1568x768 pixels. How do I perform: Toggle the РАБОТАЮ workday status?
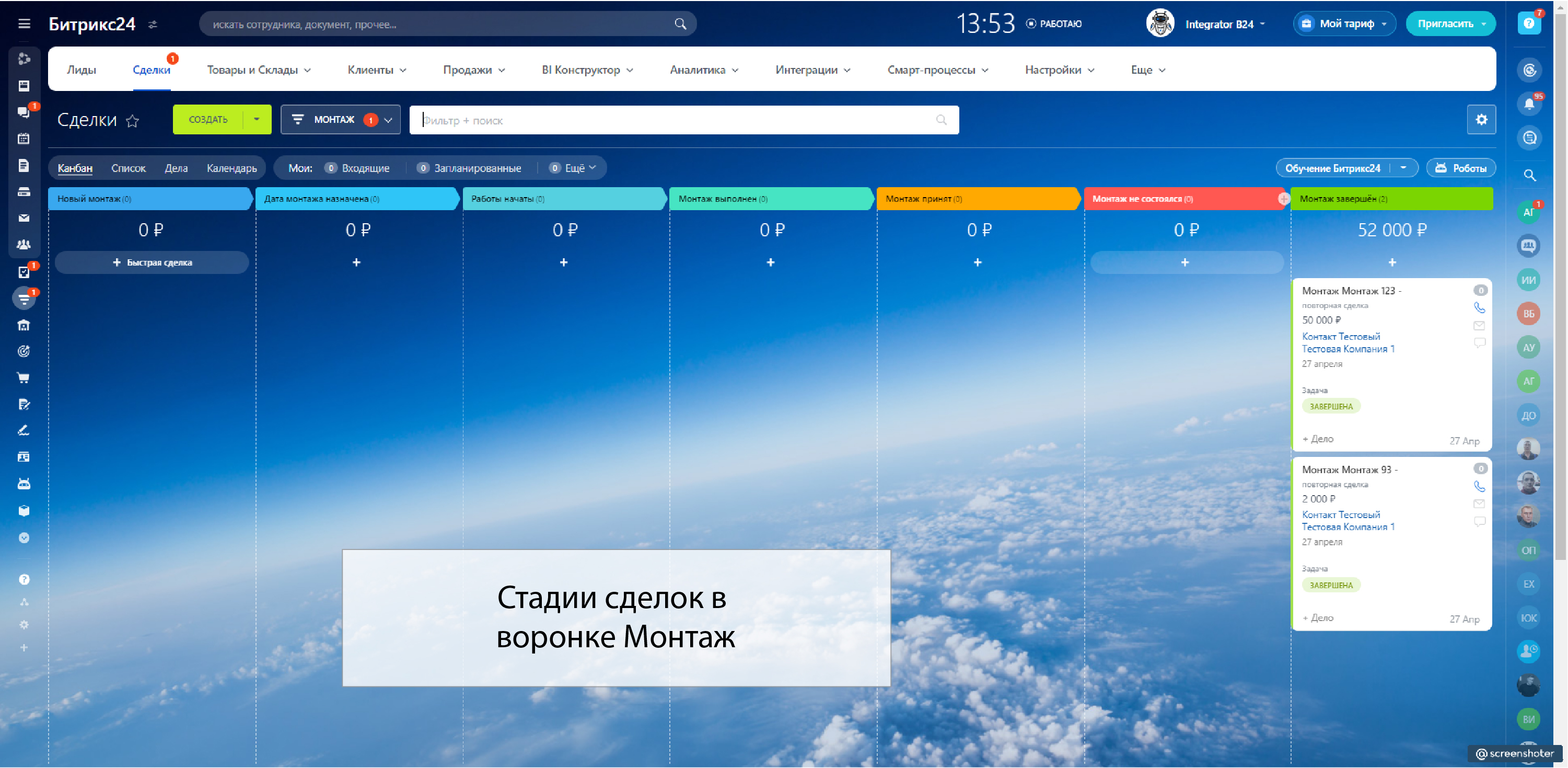pyautogui.click(x=1054, y=24)
